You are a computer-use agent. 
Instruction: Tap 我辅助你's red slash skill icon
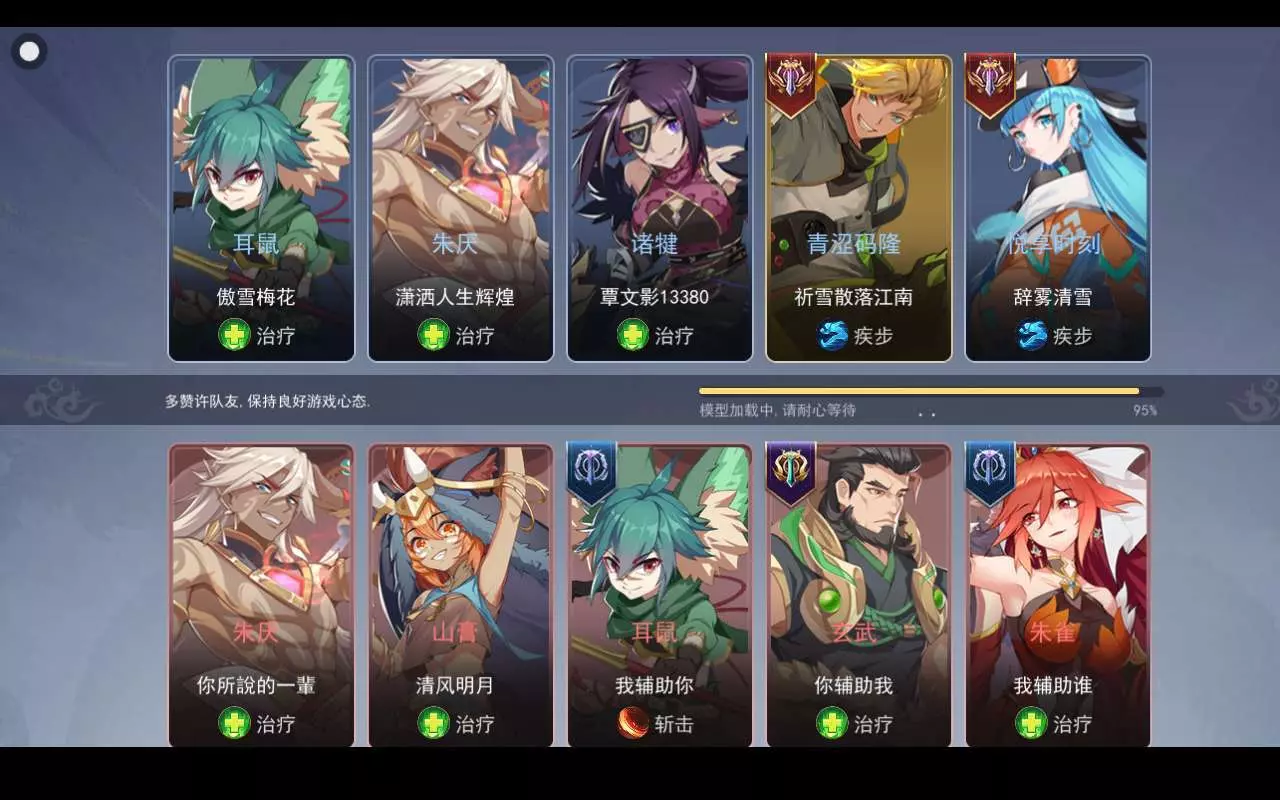[x=632, y=723]
